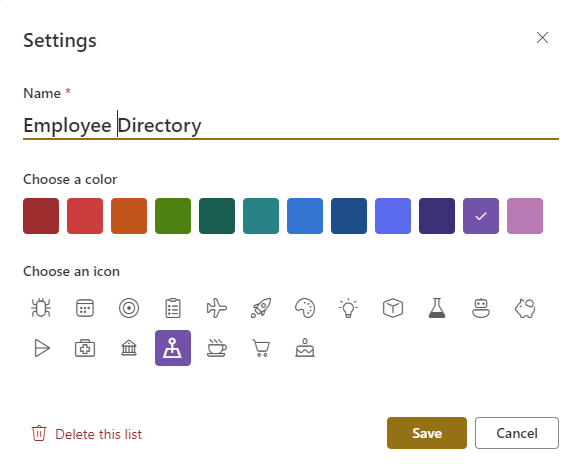Select the birthday cake icon
This screenshot has height=469, width=580.
(x=305, y=348)
